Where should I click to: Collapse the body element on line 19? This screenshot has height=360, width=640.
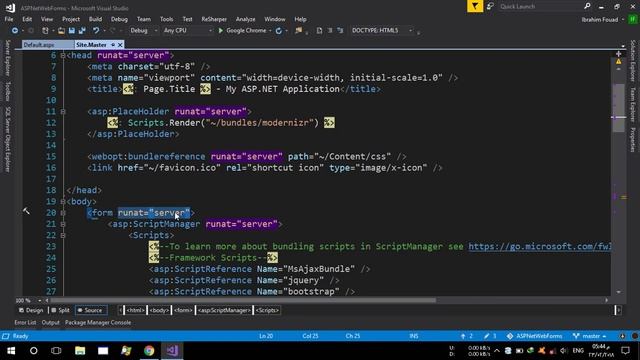coord(63,201)
